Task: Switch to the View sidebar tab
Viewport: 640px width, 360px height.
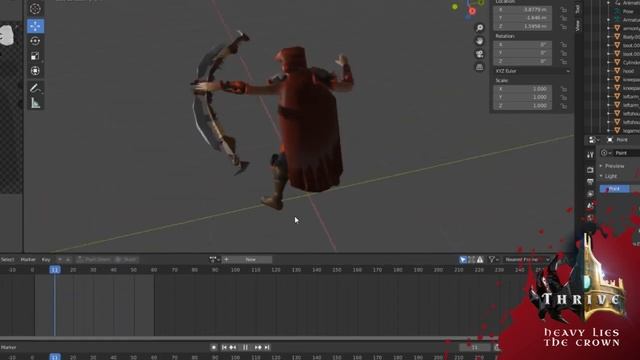Action: pyautogui.click(x=578, y=25)
